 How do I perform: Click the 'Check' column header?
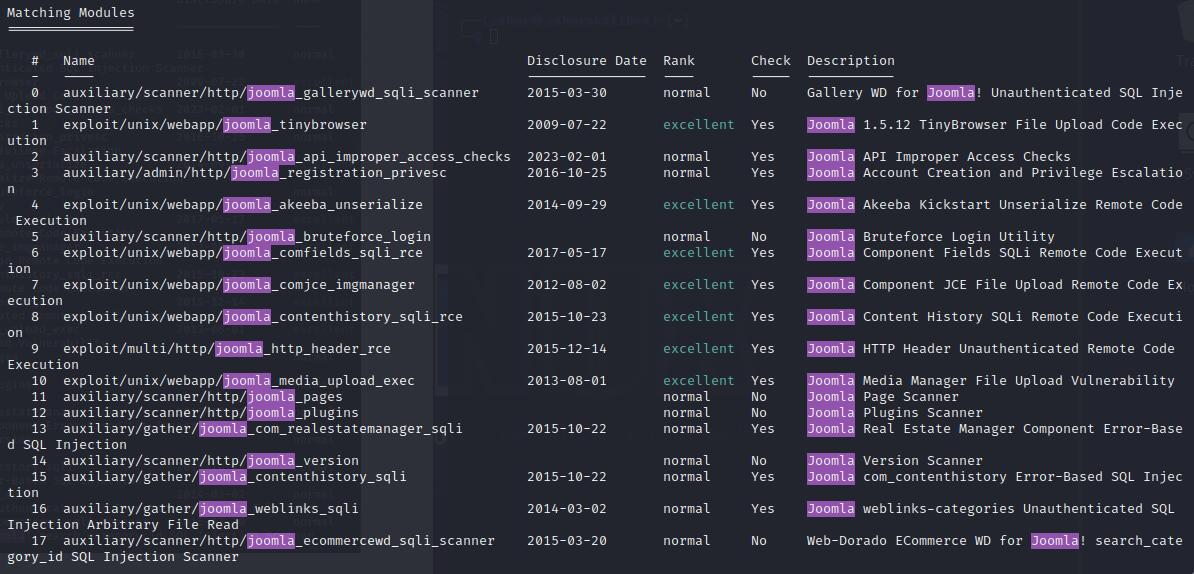[x=771, y=61]
